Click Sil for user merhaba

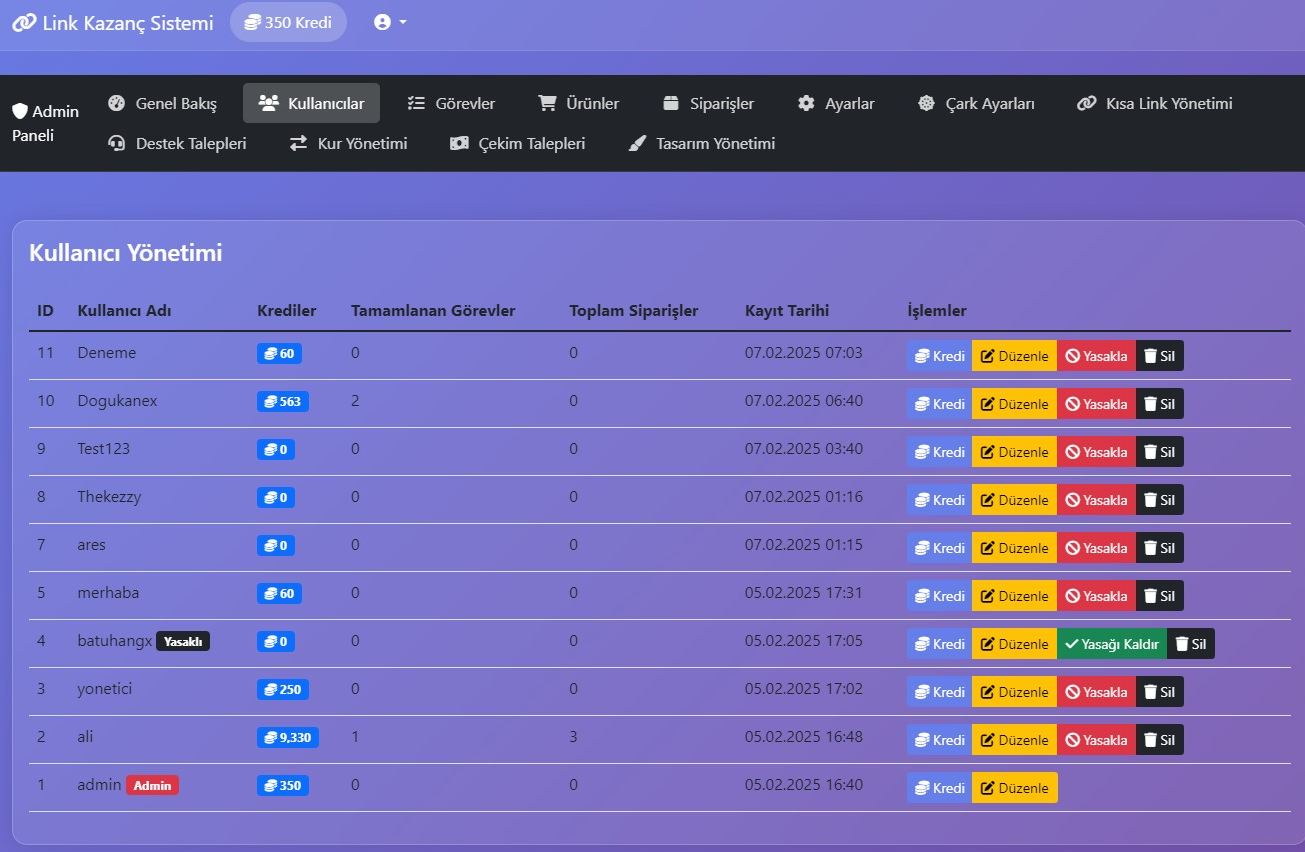pyautogui.click(x=1160, y=596)
